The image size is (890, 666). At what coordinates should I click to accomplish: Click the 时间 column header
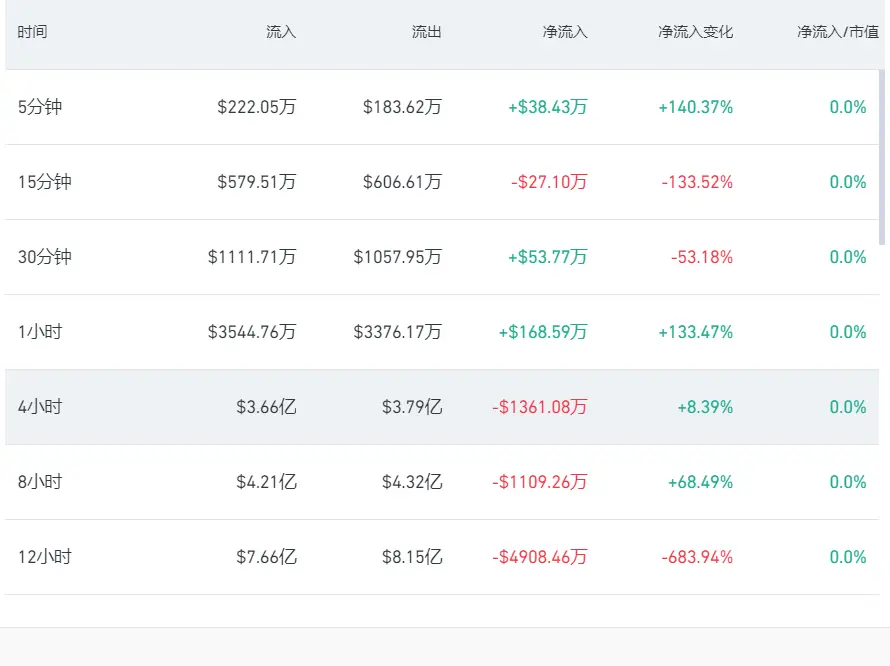(32, 32)
